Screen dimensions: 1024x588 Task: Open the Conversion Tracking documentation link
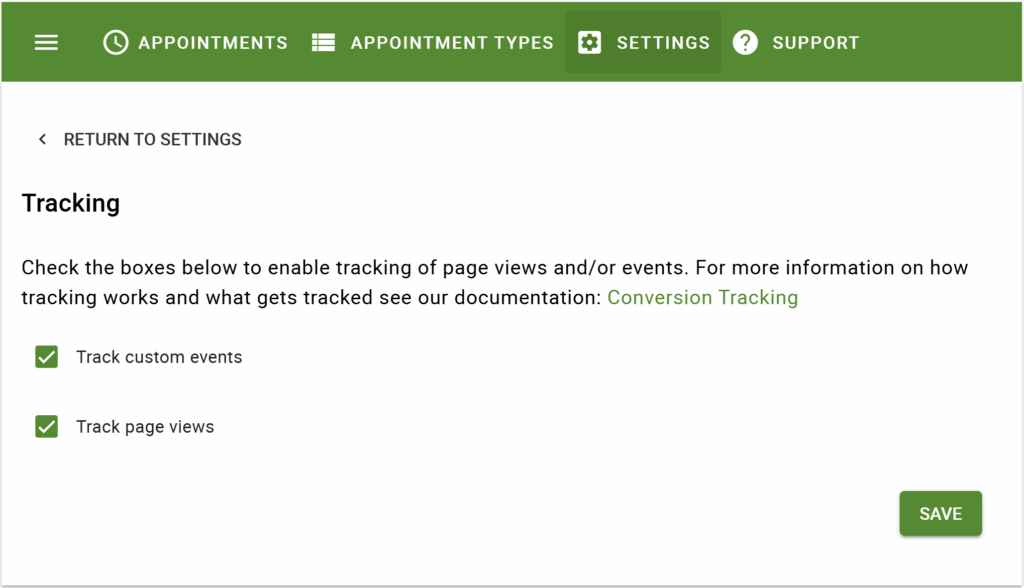tap(702, 297)
